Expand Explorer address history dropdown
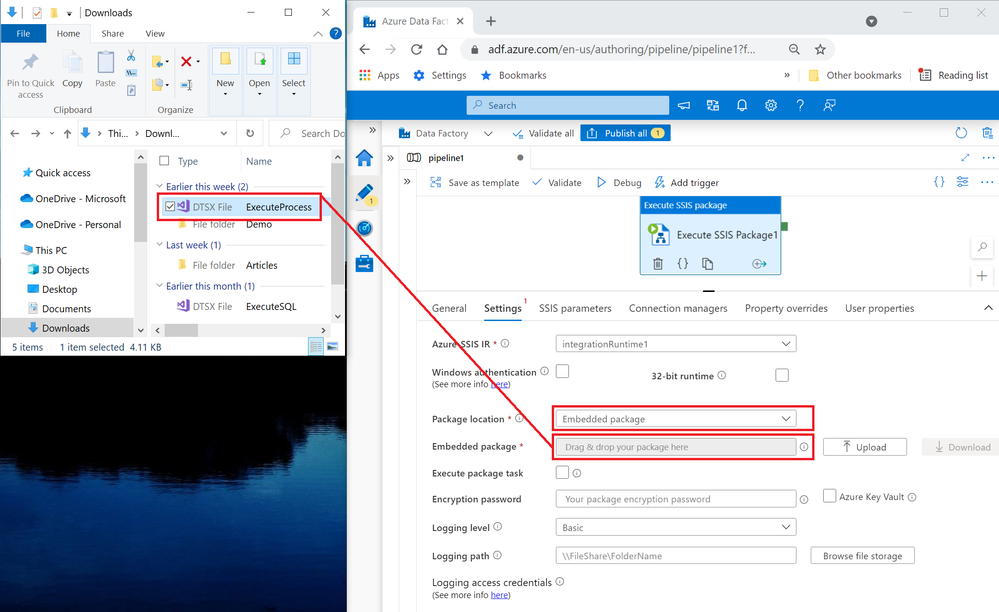This screenshot has width=999, height=612. pyautogui.click(x=224, y=133)
